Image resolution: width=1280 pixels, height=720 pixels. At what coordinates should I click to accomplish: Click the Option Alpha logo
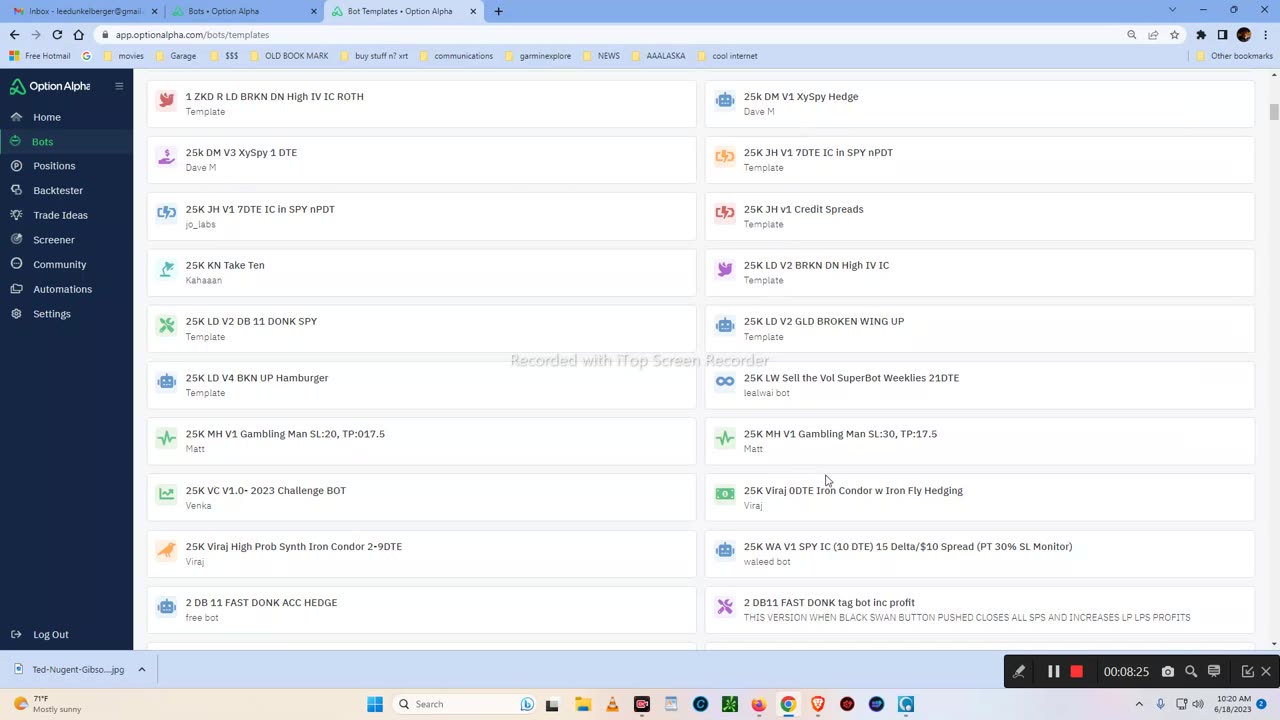[x=50, y=86]
